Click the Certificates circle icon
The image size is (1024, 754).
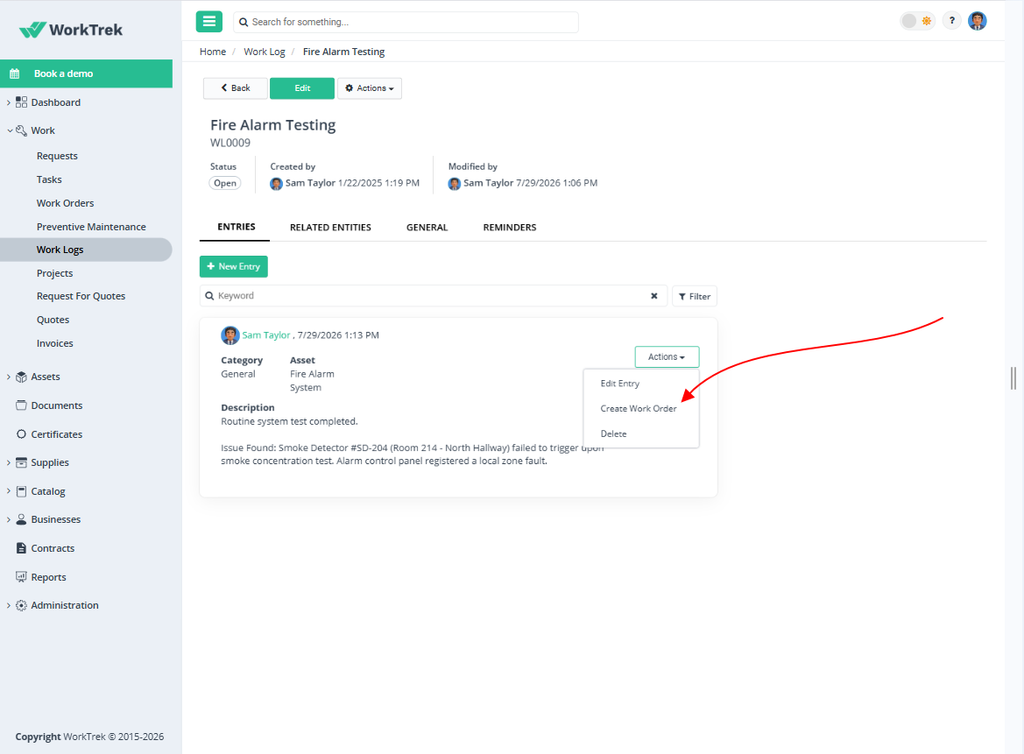(22, 434)
